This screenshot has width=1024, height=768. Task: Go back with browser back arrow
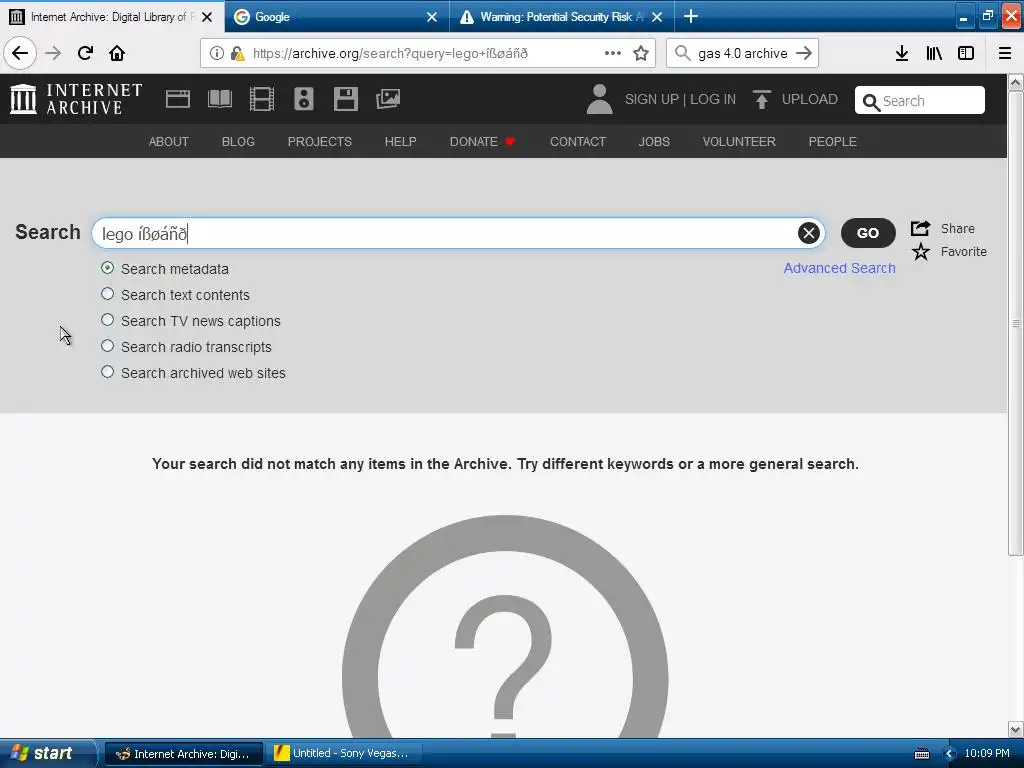click(x=20, y=53)
